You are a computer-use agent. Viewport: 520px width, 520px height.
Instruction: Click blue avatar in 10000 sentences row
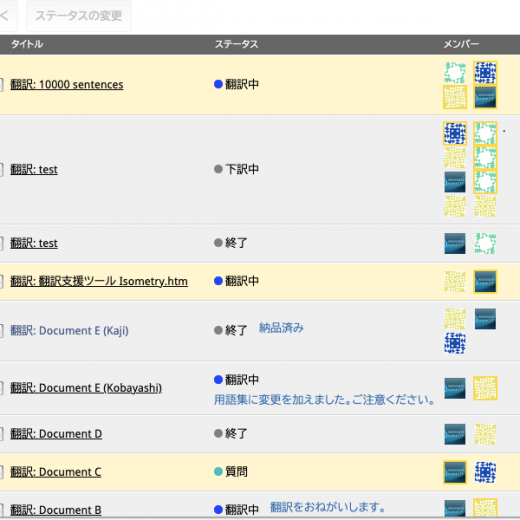485,72
